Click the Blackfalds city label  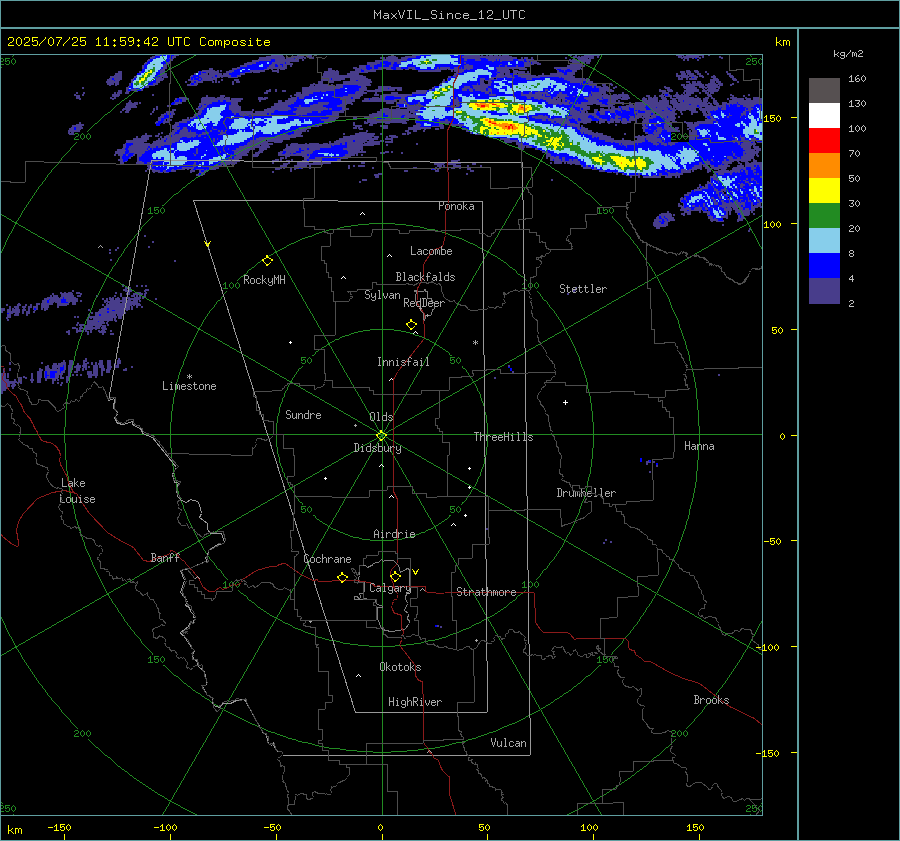click(x=425, y=277)
